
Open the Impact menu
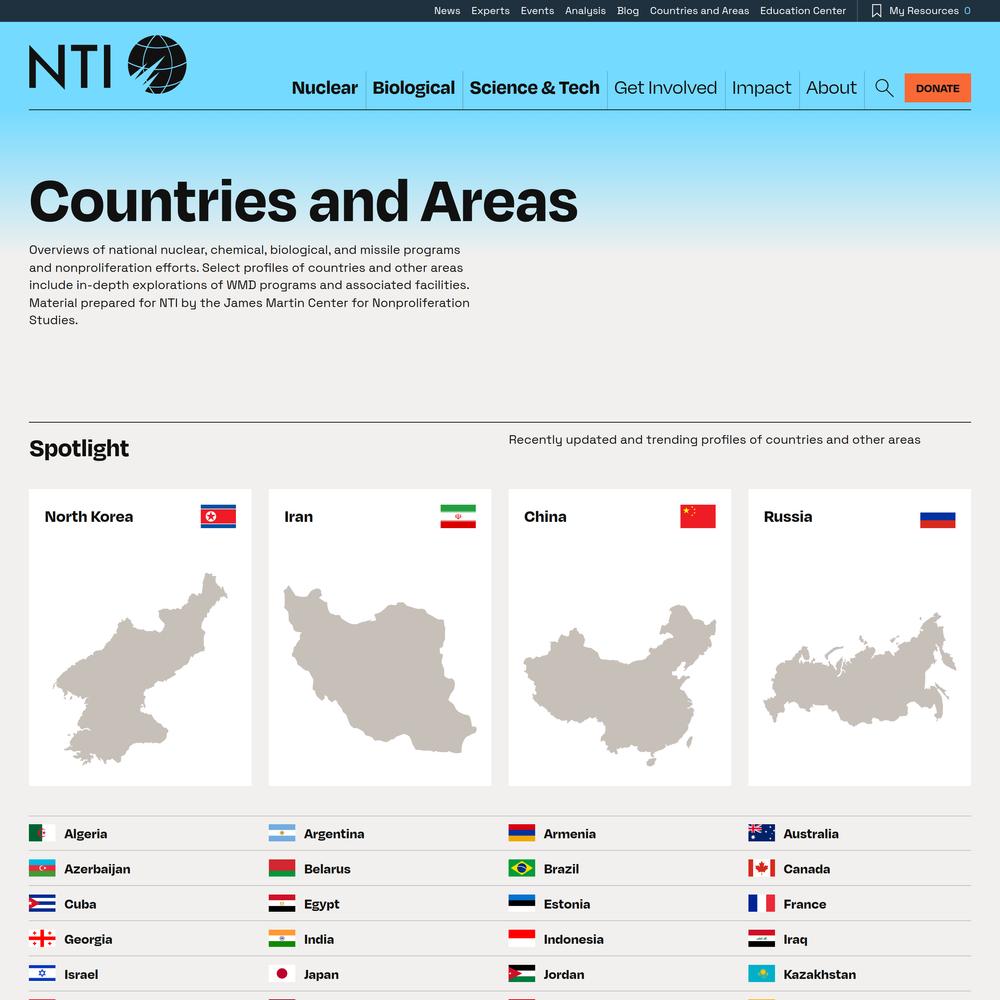761,88
